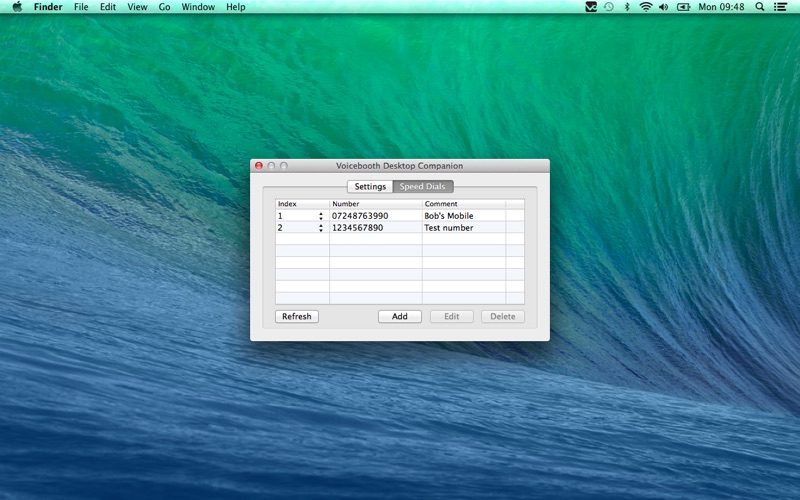The image size is (800, 500).
Task: Switch to the Settings tab
Action: click(370, 186)
